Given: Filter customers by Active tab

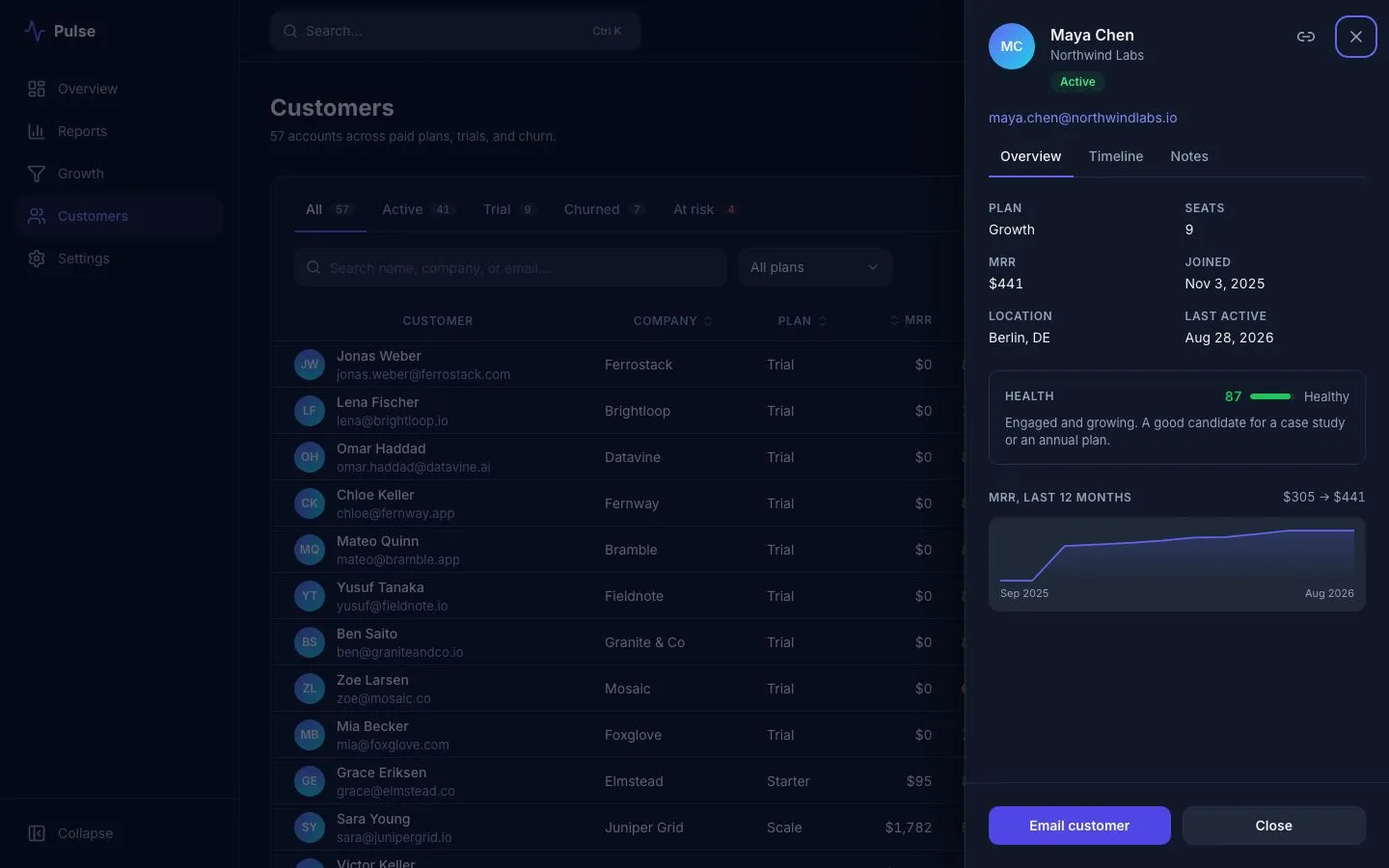Looking at the screenshot, I should 417,209.
